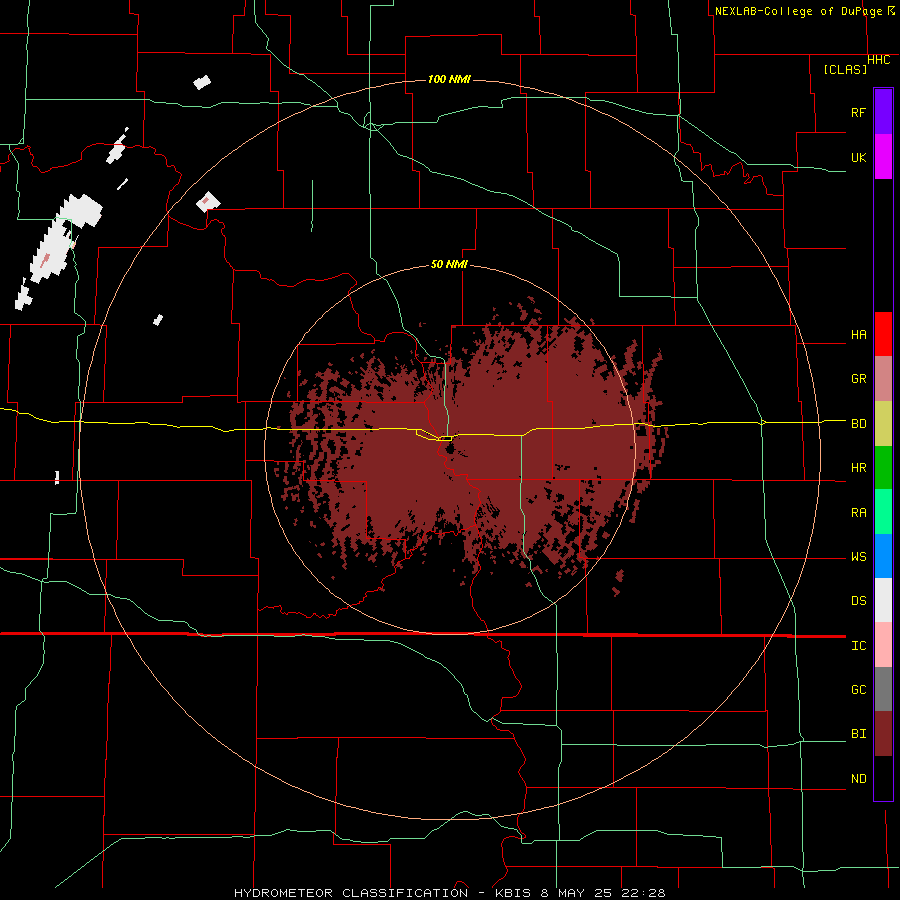Click the BI dark red swatch

coord(883,734)
